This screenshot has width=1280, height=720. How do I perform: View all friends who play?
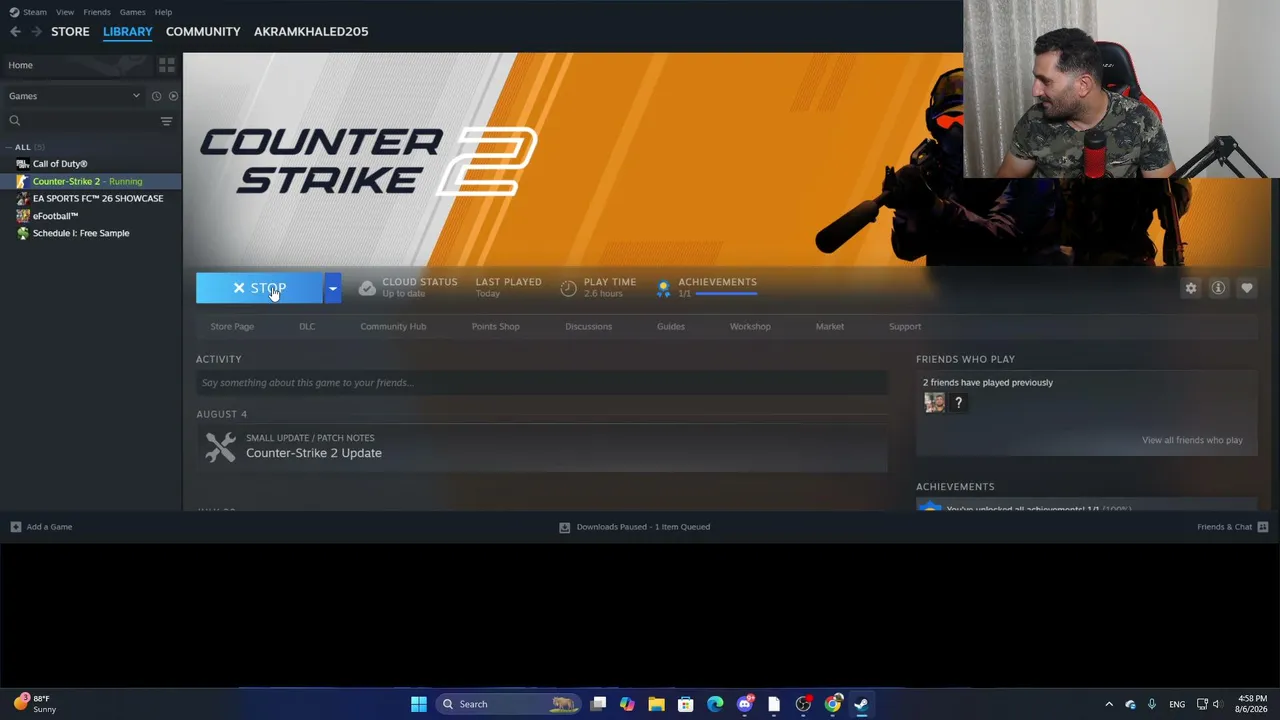[1192, 440]
